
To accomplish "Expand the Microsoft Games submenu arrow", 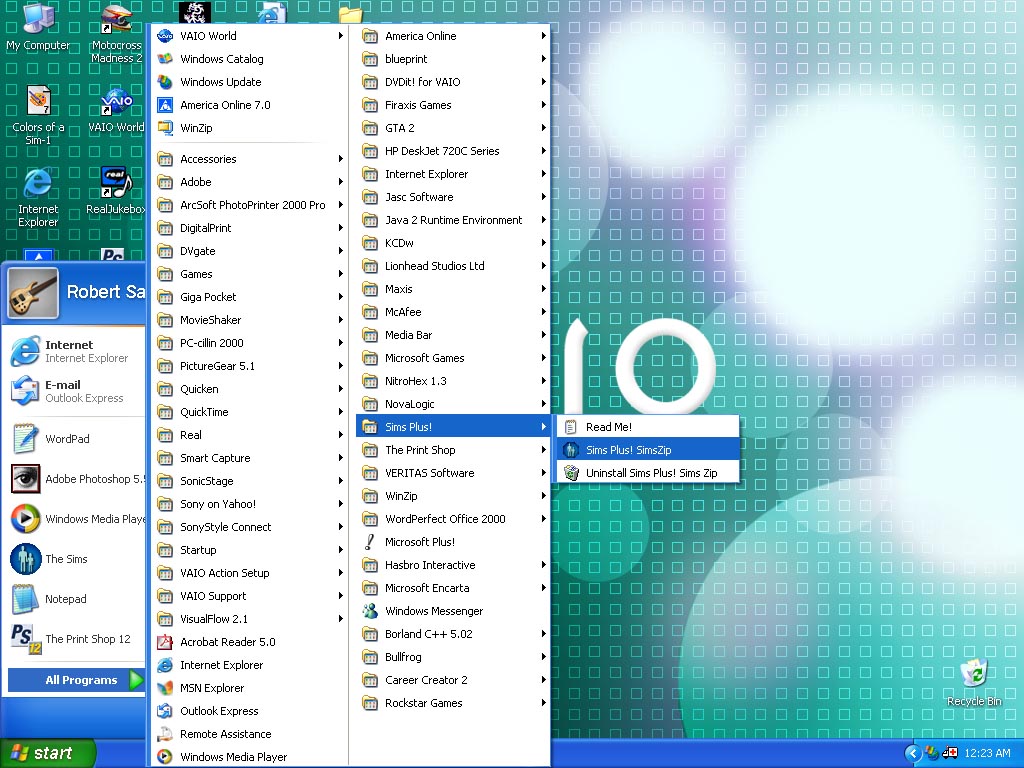I will pyautogui.click(x=543, y=358).
